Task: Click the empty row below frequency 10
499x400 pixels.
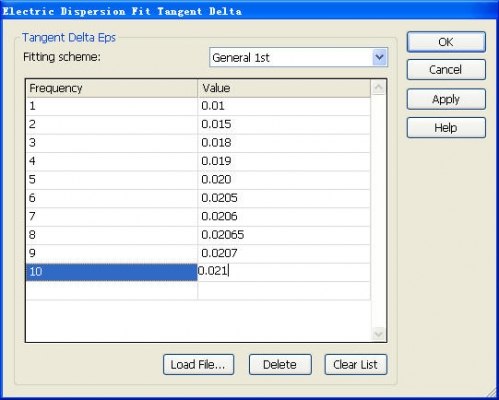Action: (198, 291)
